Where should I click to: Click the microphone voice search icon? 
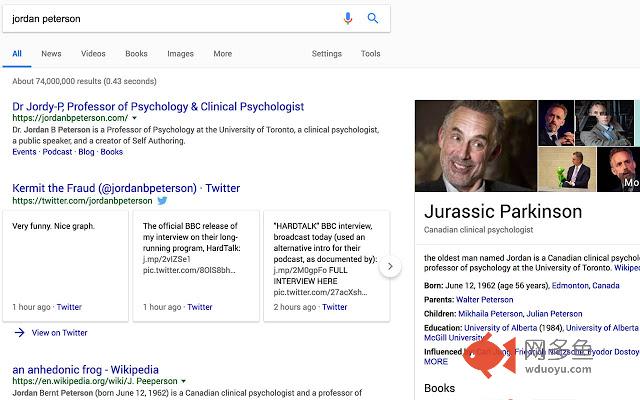click(x=348, y=18)
